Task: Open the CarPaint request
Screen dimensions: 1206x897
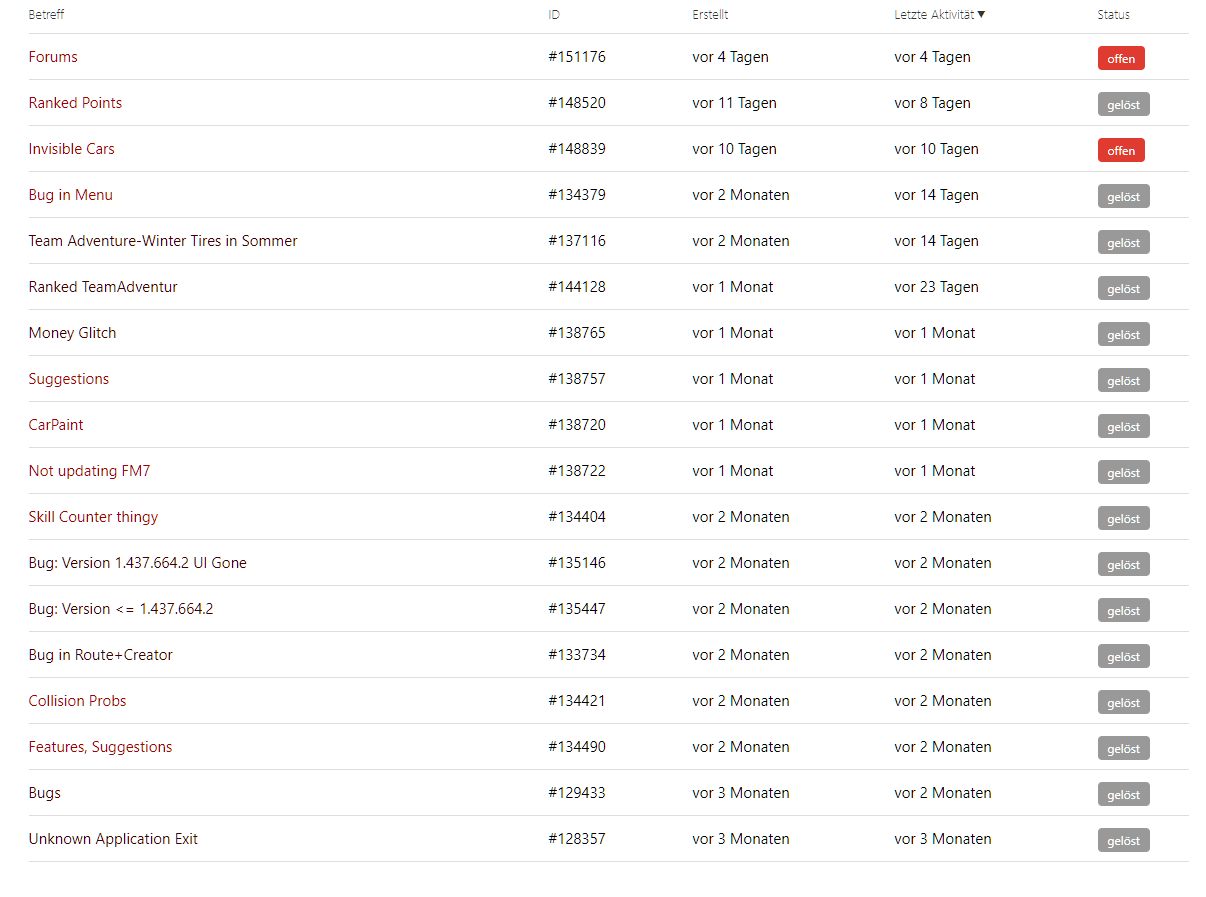Action: click(56, 425)
